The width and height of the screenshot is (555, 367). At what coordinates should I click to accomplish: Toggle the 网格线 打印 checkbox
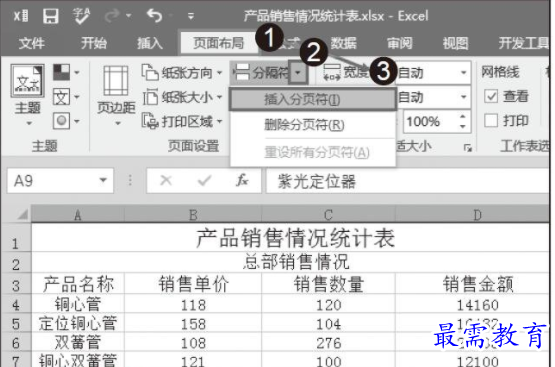pyautogui.click(x=491, y=120)
